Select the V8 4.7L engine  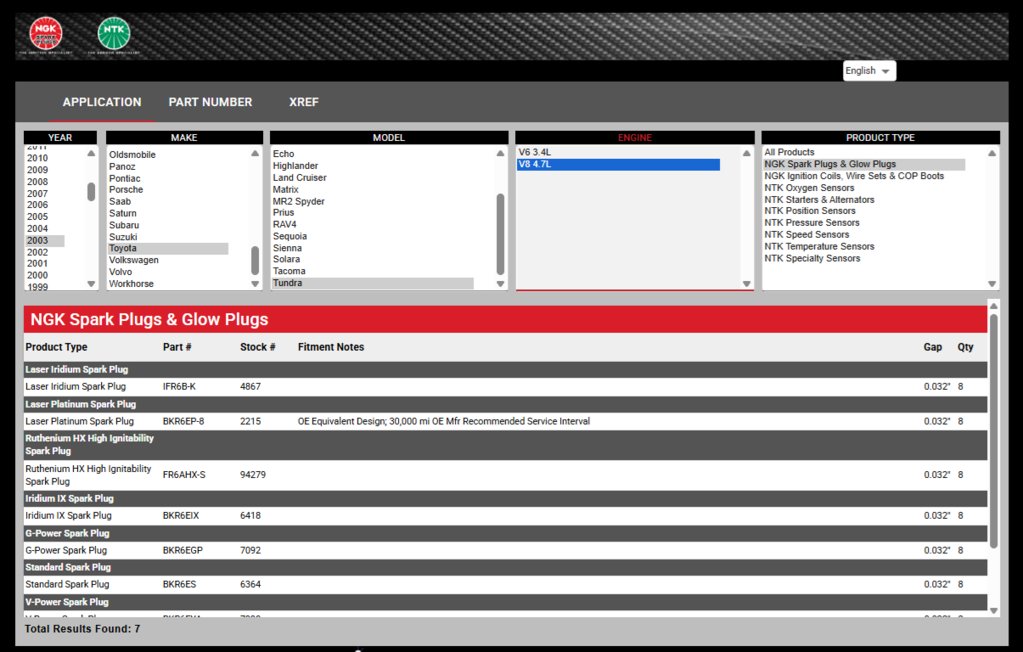point(618,164)
